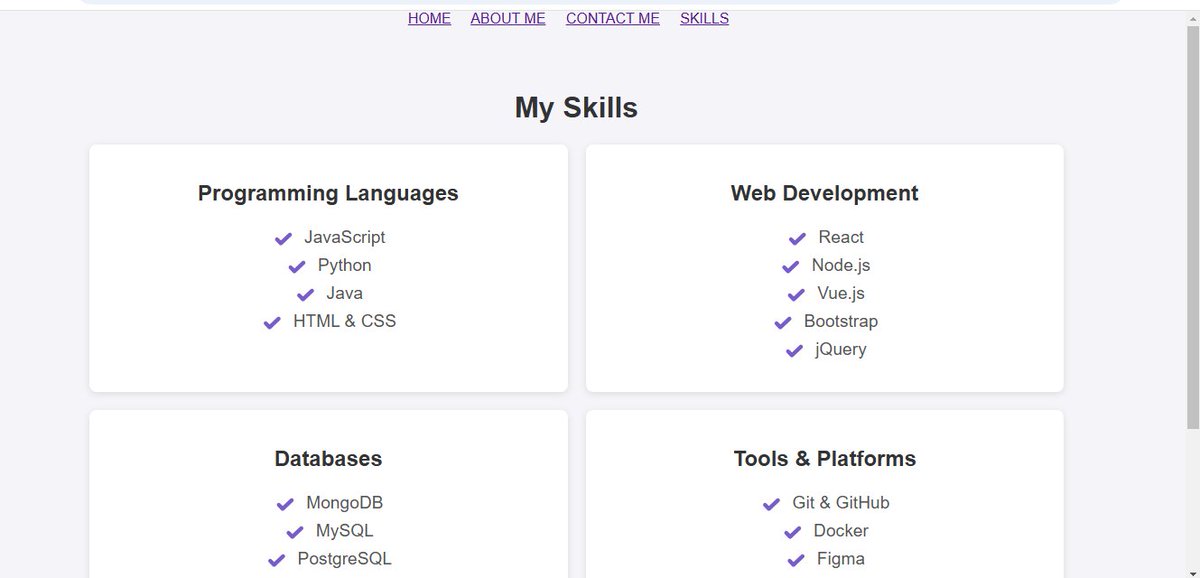1200x578 pixels.
Task: Select the Git & GitHub skill text
Action: pyautogui.click(x=841, y=503)
